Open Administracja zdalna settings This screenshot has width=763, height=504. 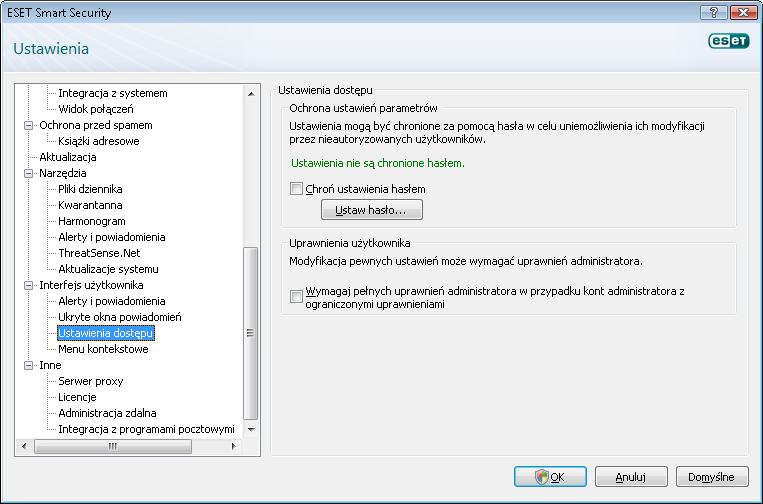coord(108,414)
